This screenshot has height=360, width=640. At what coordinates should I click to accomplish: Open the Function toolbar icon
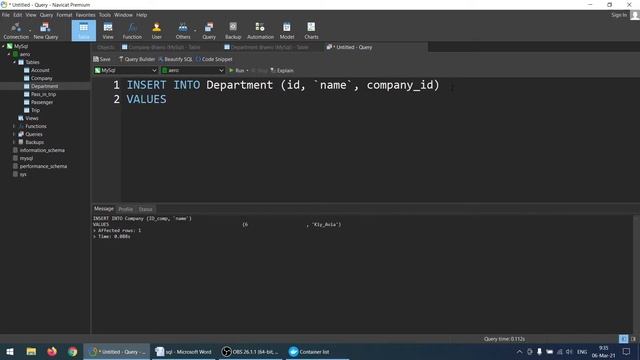tap(132, 31)
